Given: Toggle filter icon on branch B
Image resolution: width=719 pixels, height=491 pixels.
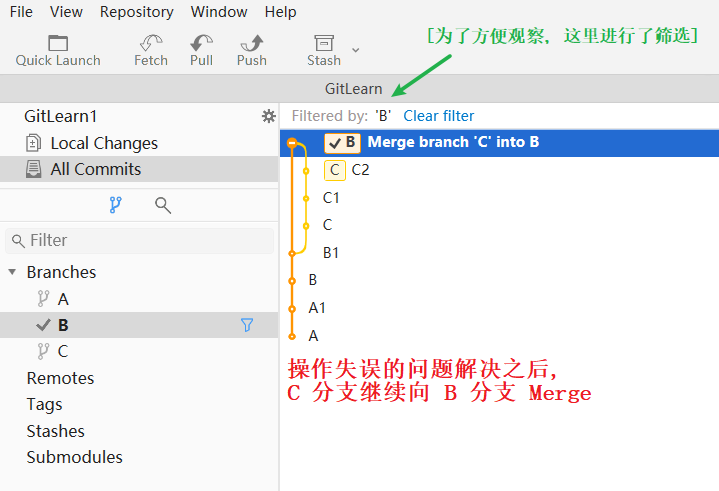Looking at the screenshot, I should 247,325.
